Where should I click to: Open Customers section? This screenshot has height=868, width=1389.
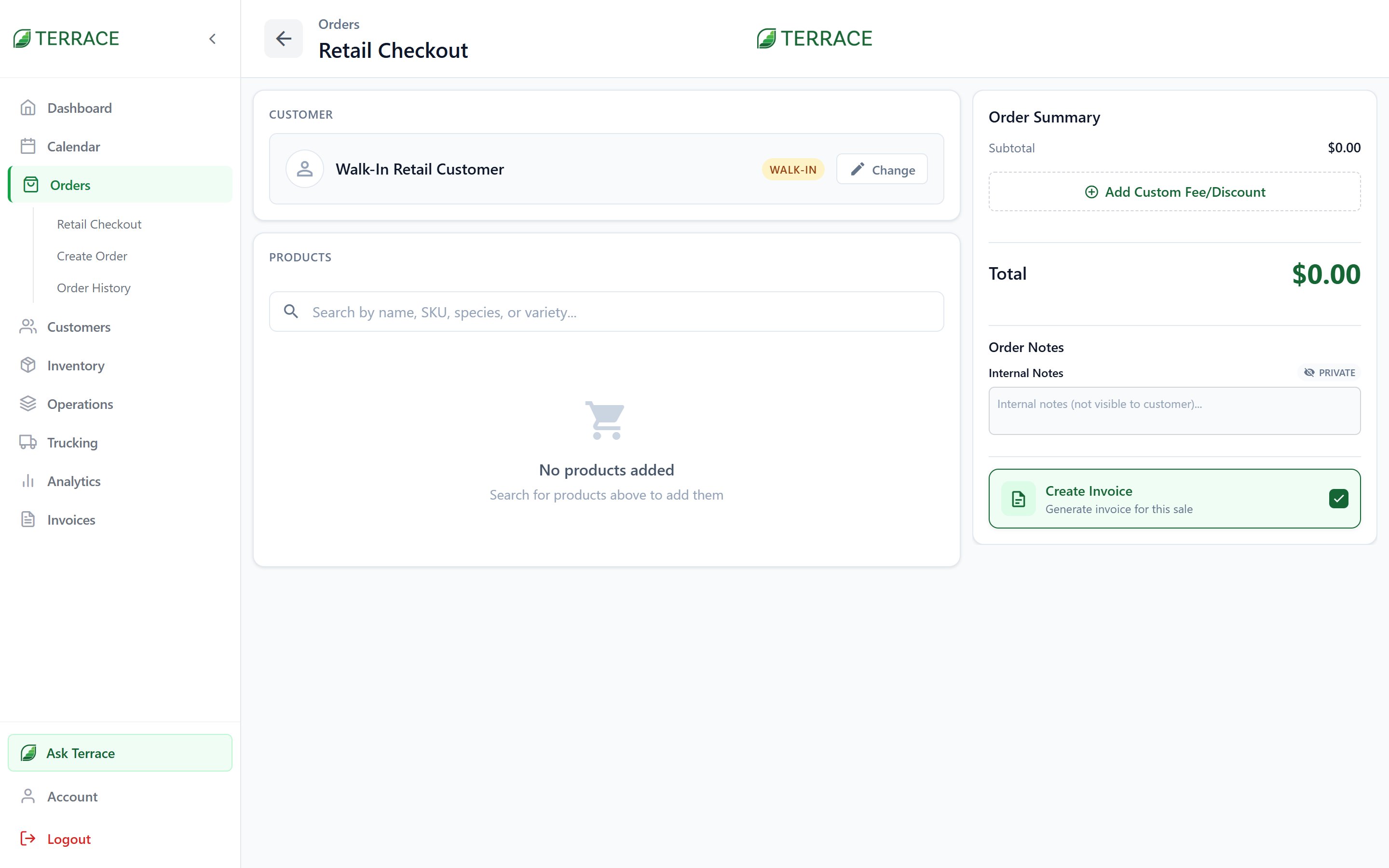120,326
